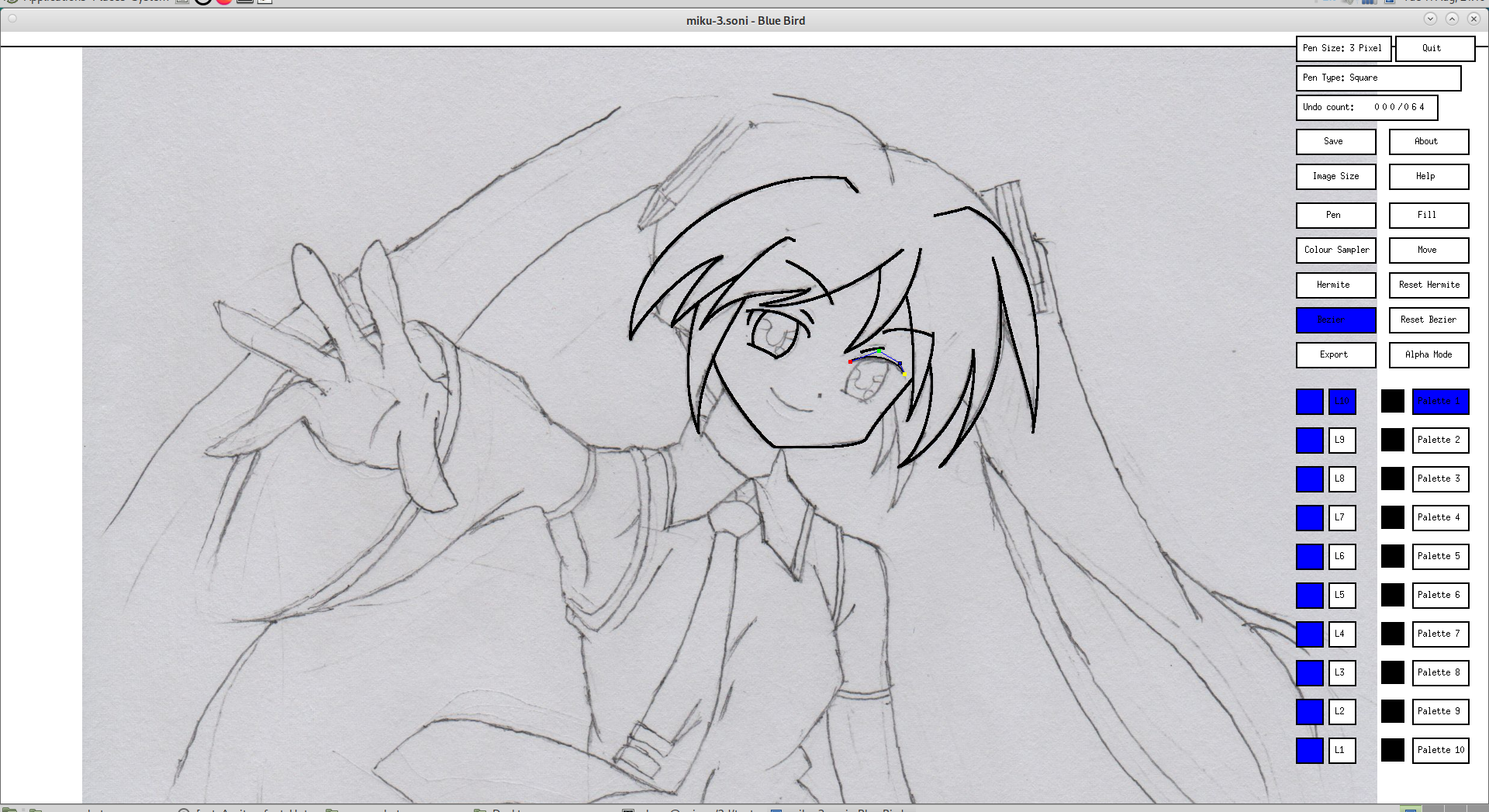This screenshot has height=812, width=1489.
Task: Toggle the blue square beside layer L9
Action: click(1310, 441)
